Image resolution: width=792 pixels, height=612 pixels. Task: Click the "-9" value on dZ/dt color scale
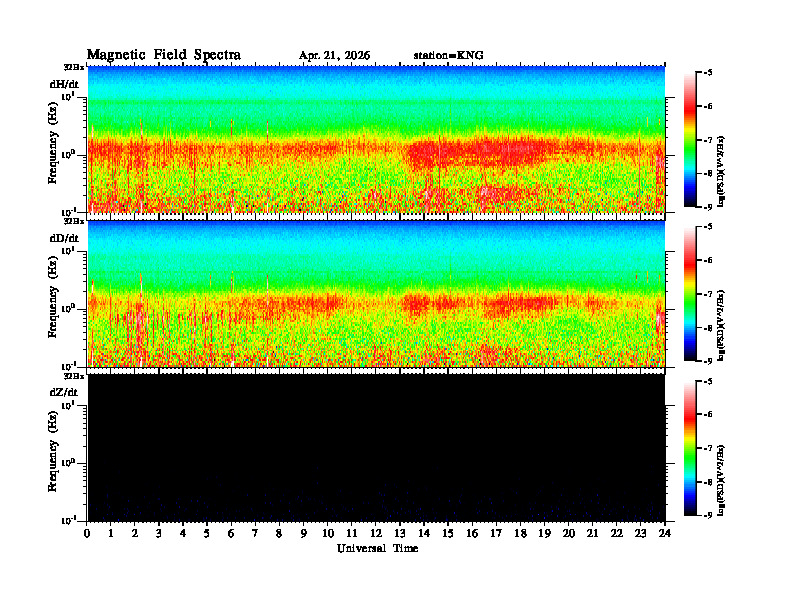coord(708,515)
